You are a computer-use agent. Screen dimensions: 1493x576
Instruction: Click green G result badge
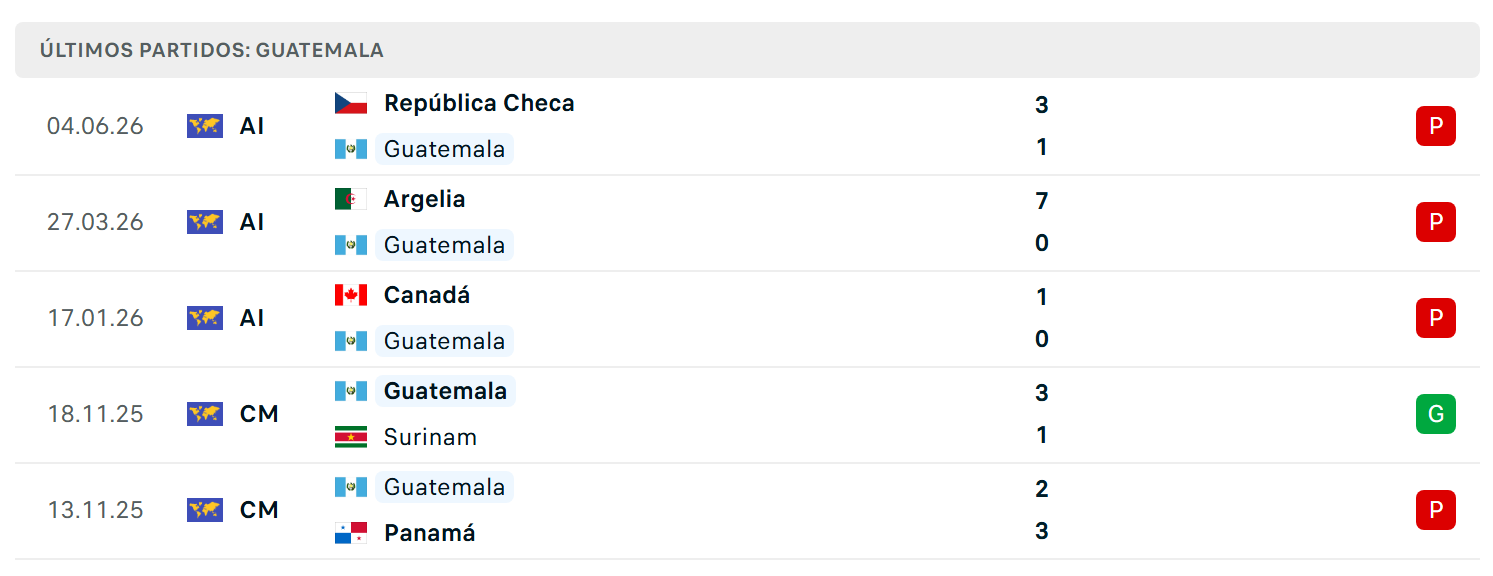click(1436, 414)
